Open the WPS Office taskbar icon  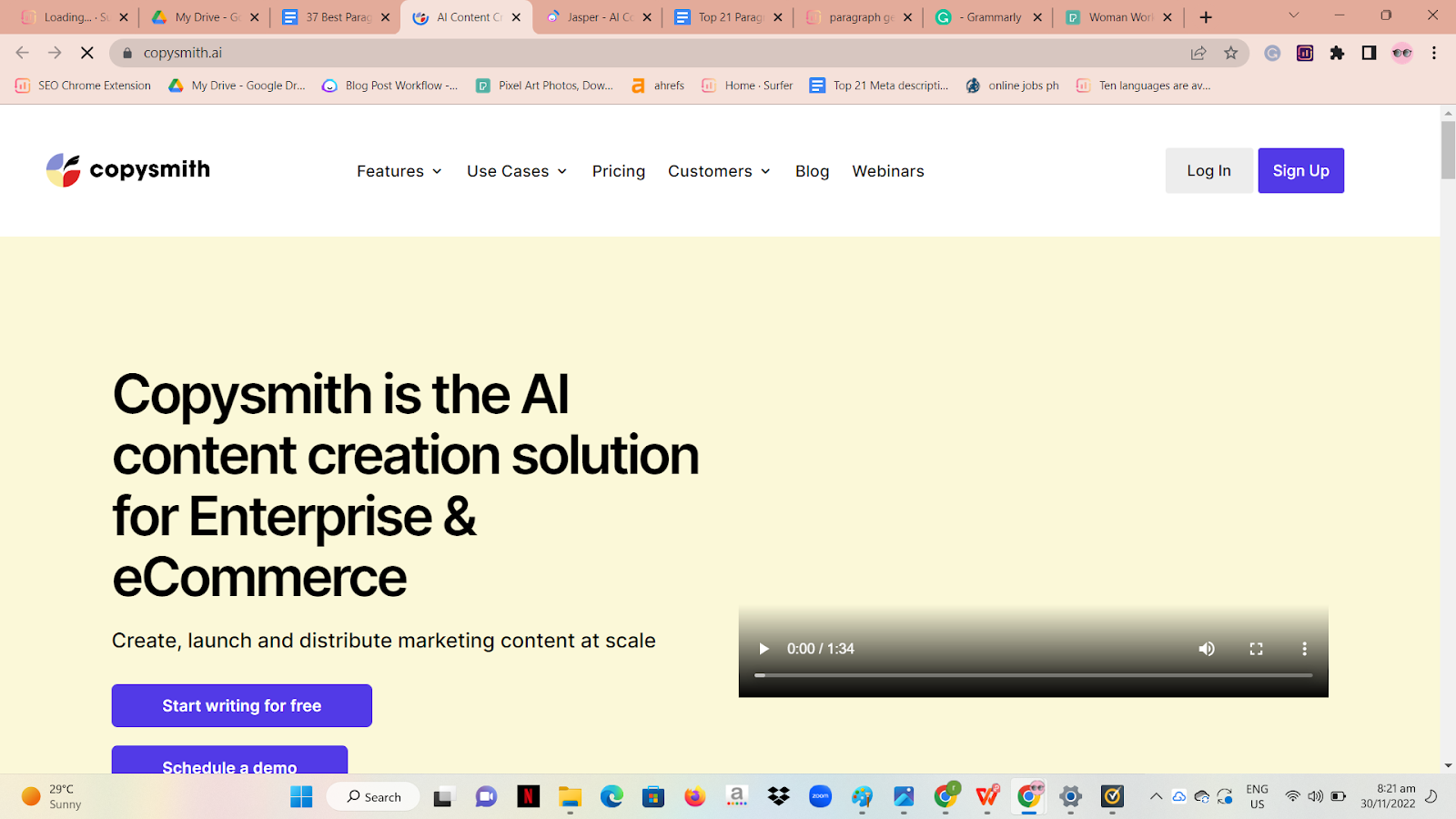pyautogui.click(x=987, y=797)
